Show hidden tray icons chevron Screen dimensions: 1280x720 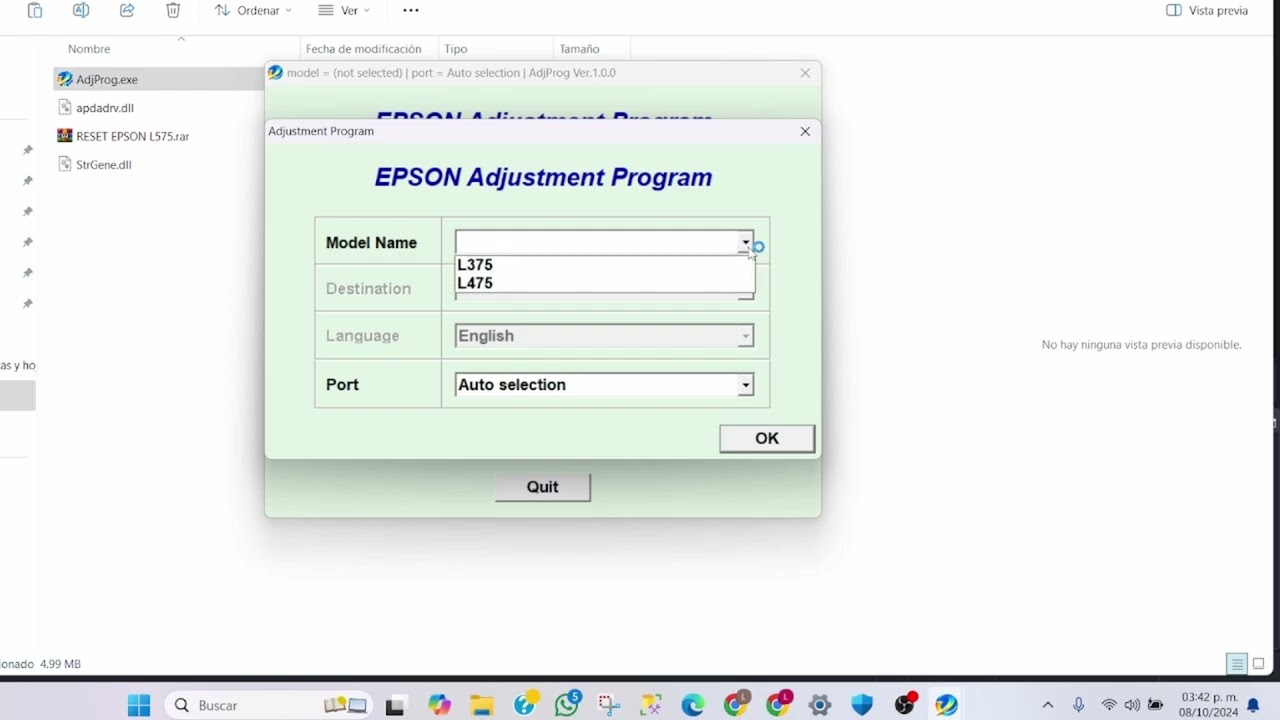click(x=1048, y=705)
